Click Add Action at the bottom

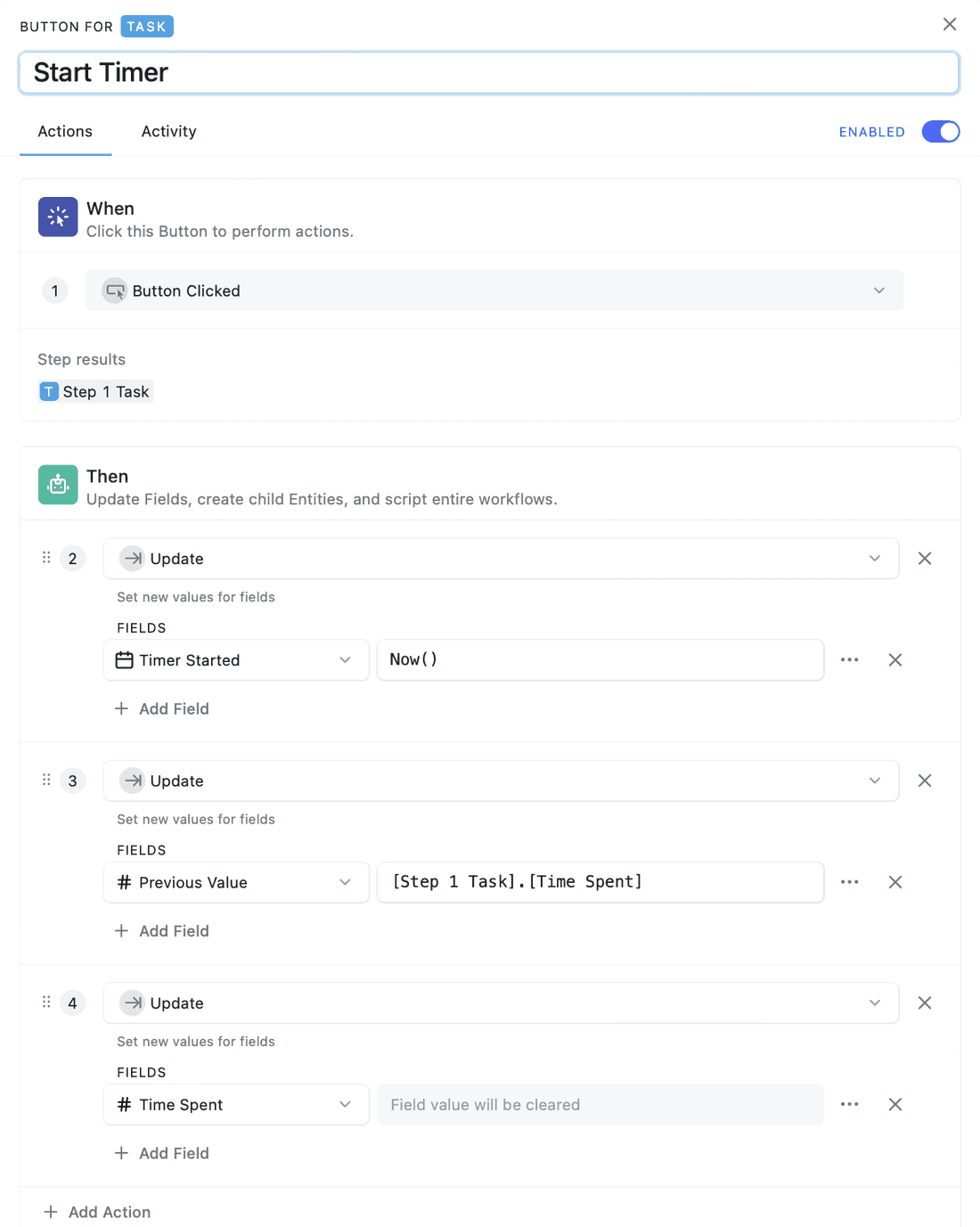pos(98,1212)
